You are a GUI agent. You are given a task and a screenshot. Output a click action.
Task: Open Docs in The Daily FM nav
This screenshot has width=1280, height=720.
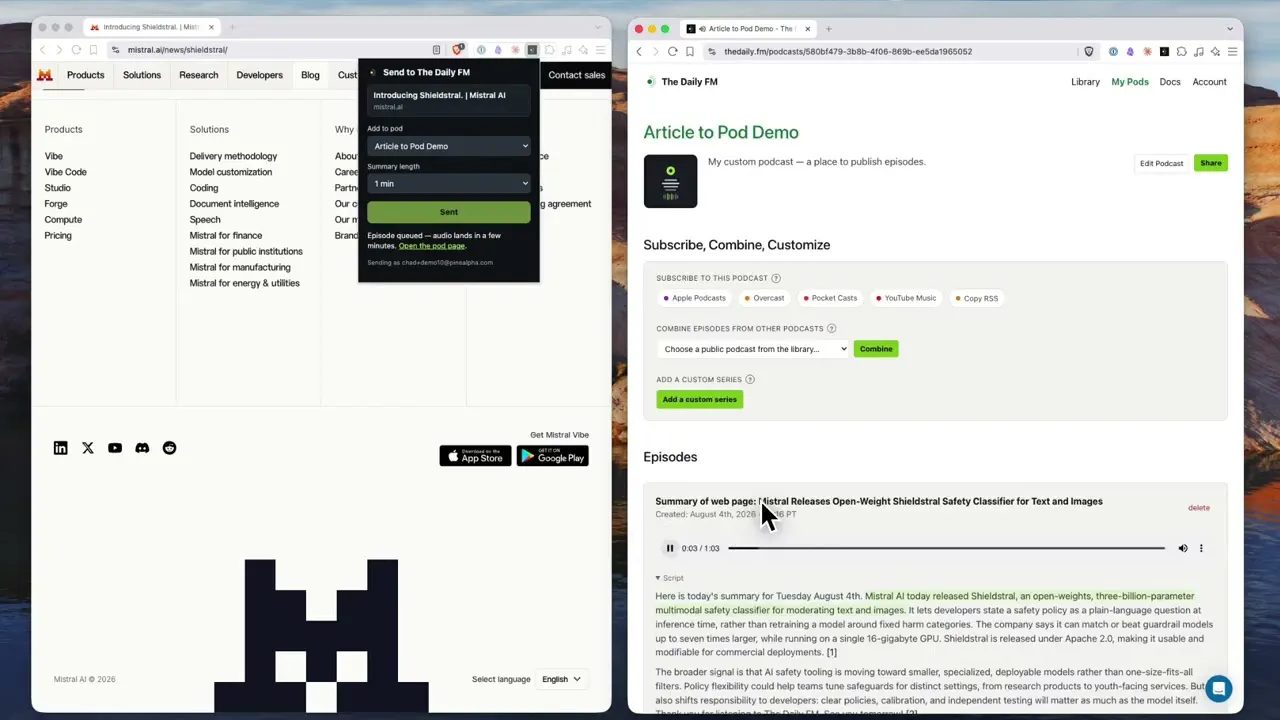1170,82
